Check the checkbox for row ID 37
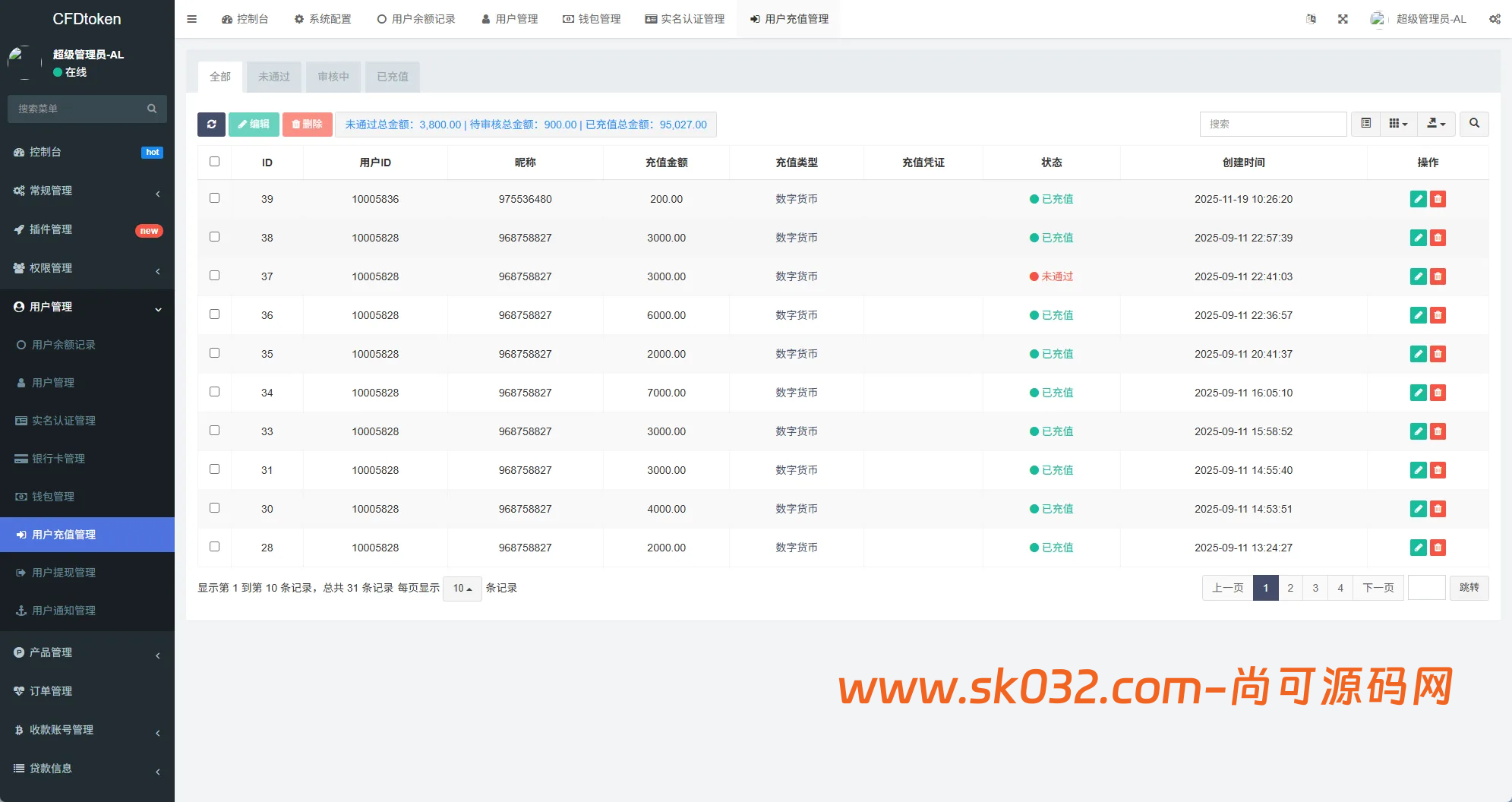This screenshot has width=1512, height=802. pos(214,276)
